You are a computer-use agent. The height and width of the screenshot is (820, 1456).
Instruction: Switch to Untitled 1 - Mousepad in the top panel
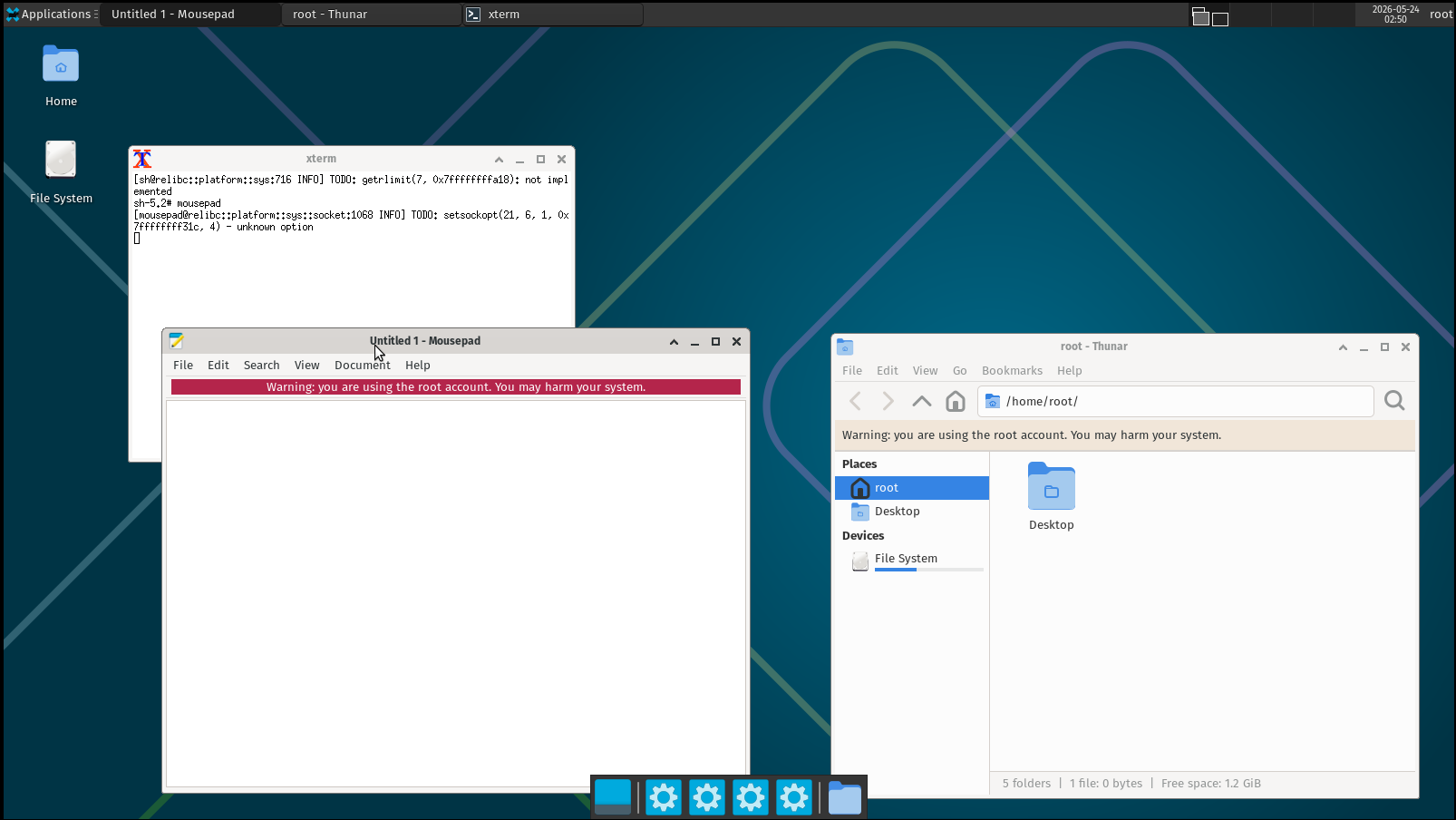pos(190,14)
